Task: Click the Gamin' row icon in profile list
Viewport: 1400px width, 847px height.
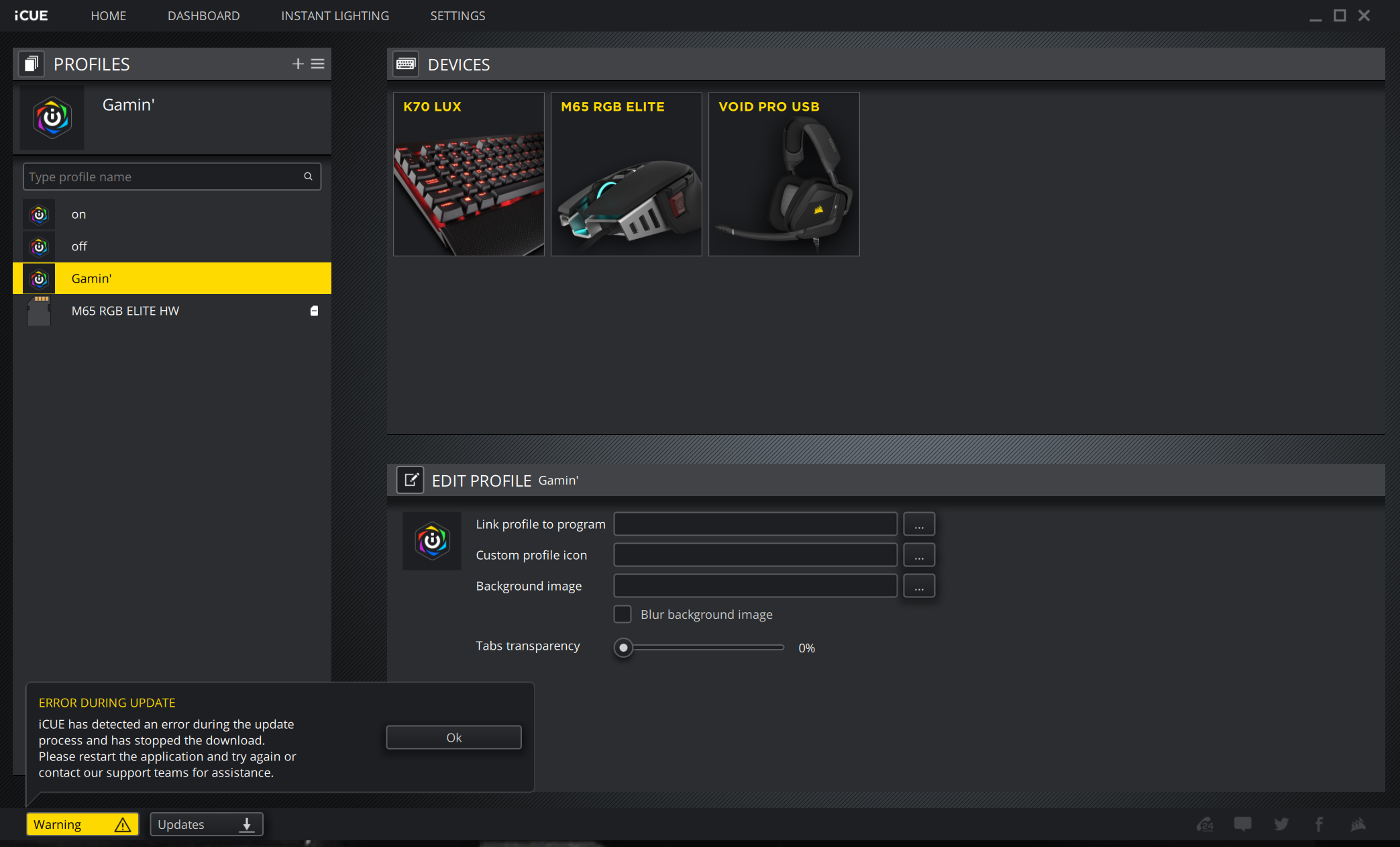Action: (x=40, y=279)
